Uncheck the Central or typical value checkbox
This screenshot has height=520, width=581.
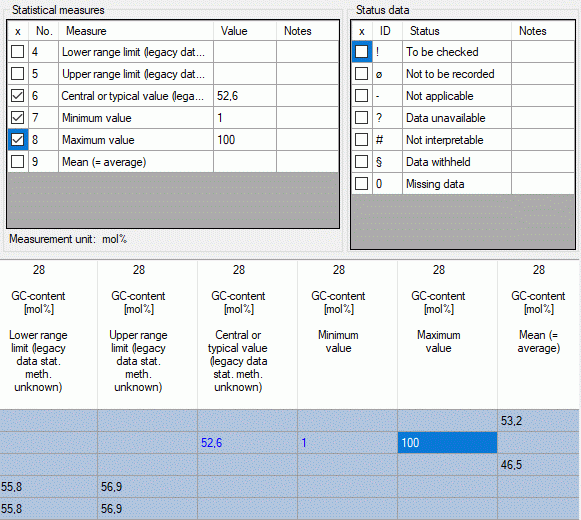coord(17,96)
